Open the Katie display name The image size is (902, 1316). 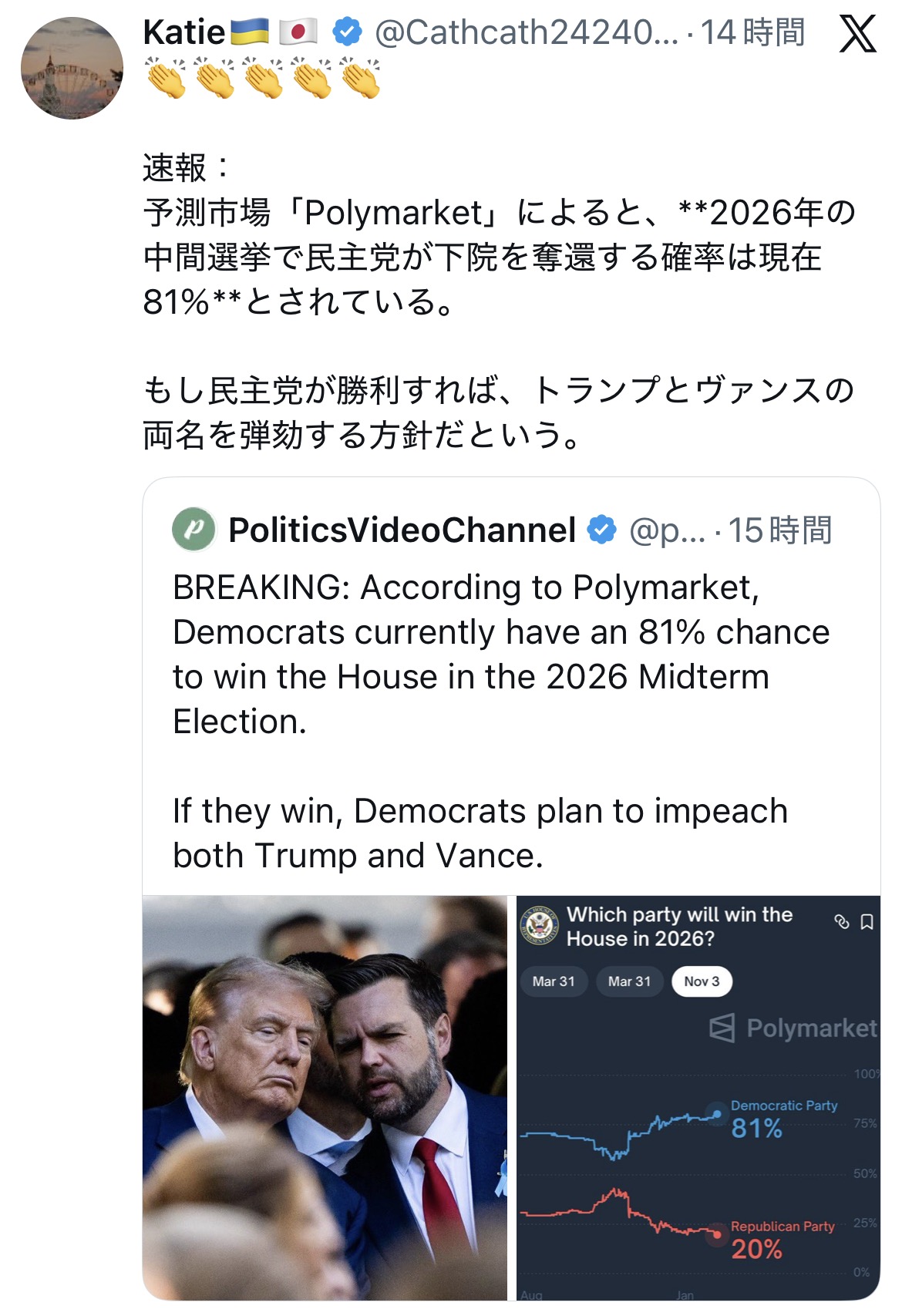(x=183, y=32)
